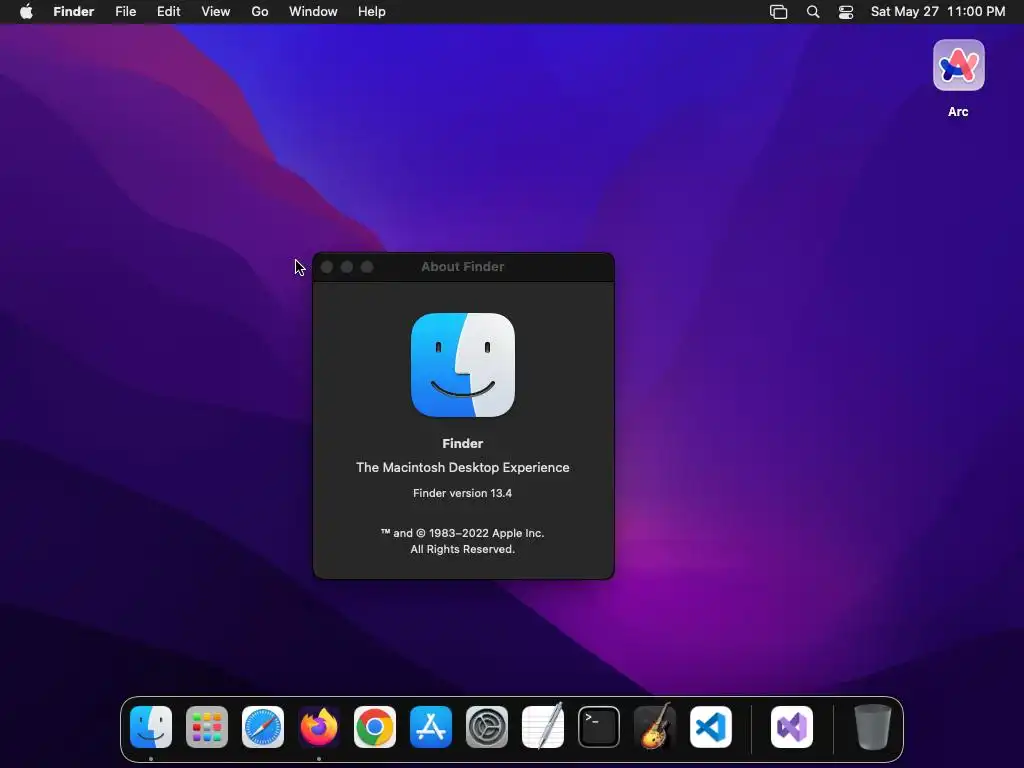Open the Trash in the Dock
The height and width of the screenshot is (768, 1024).
pyautogui.click(x=872, y=727)
